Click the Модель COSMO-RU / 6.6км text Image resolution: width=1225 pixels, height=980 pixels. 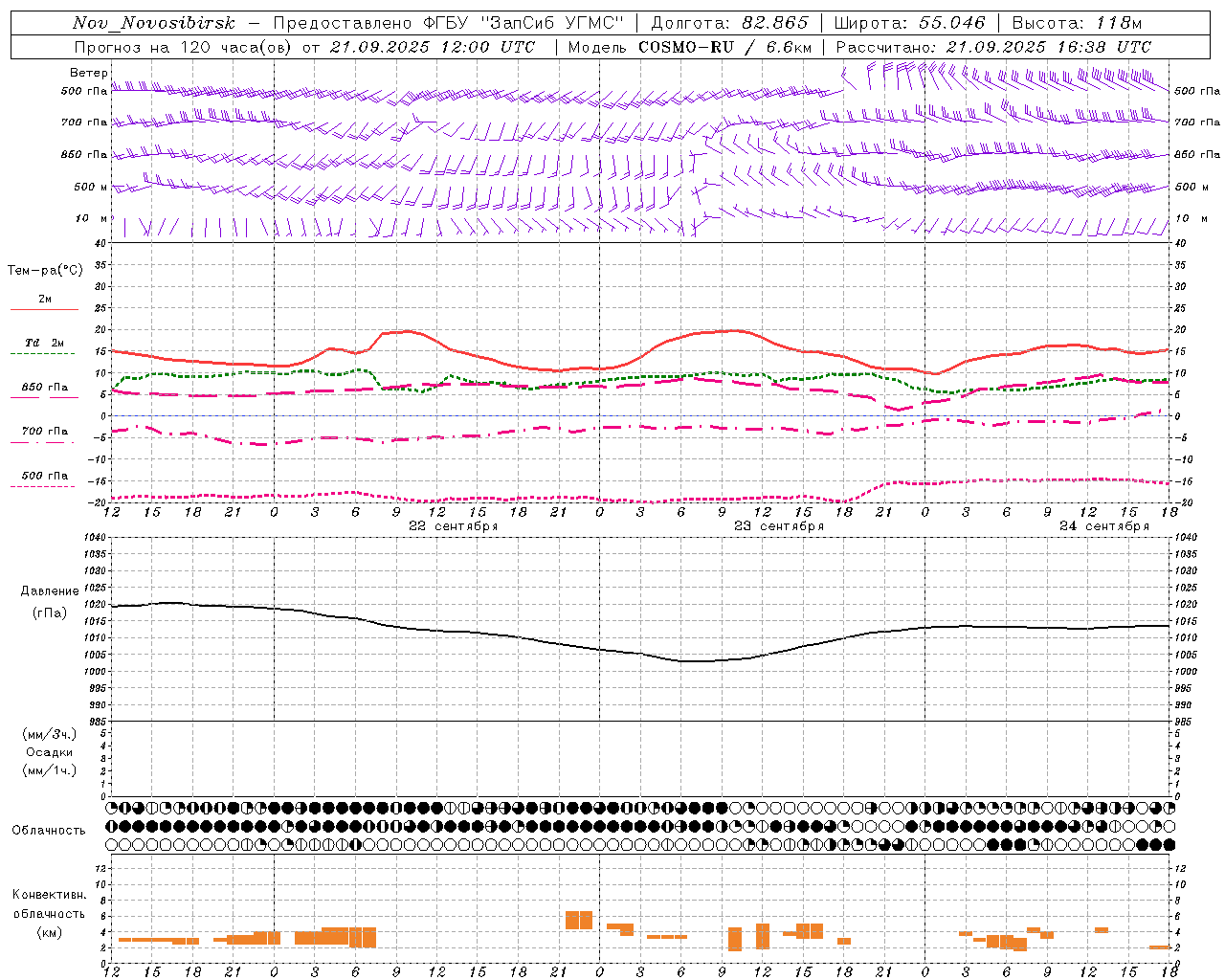pos(689,47)
